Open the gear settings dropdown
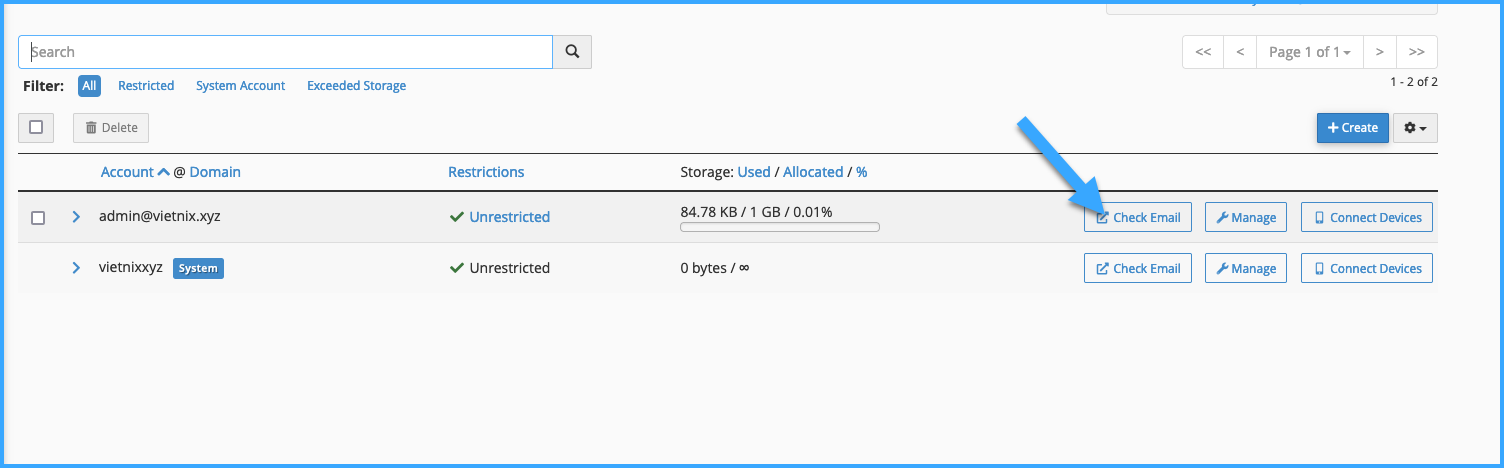Image resolution: width=1504 pixels, height=468 pixels. (x=1415, y=128)
